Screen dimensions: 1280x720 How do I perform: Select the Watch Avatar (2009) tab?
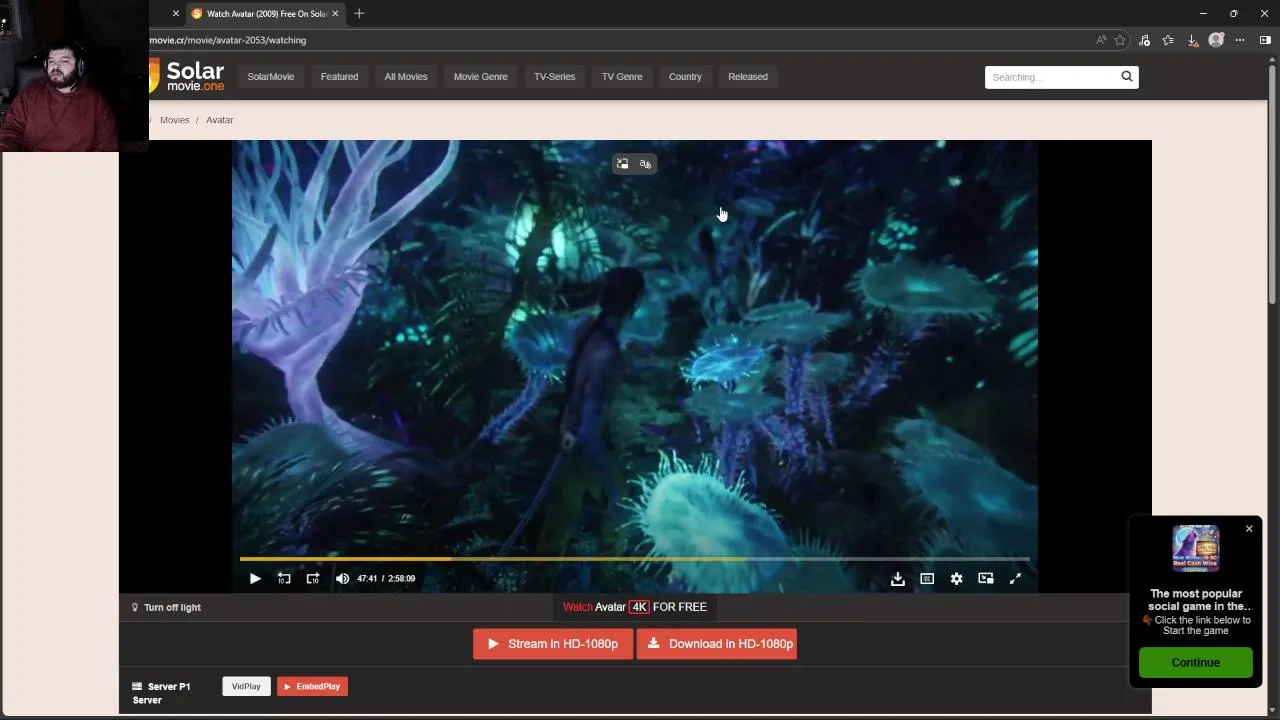coord(265,14)
